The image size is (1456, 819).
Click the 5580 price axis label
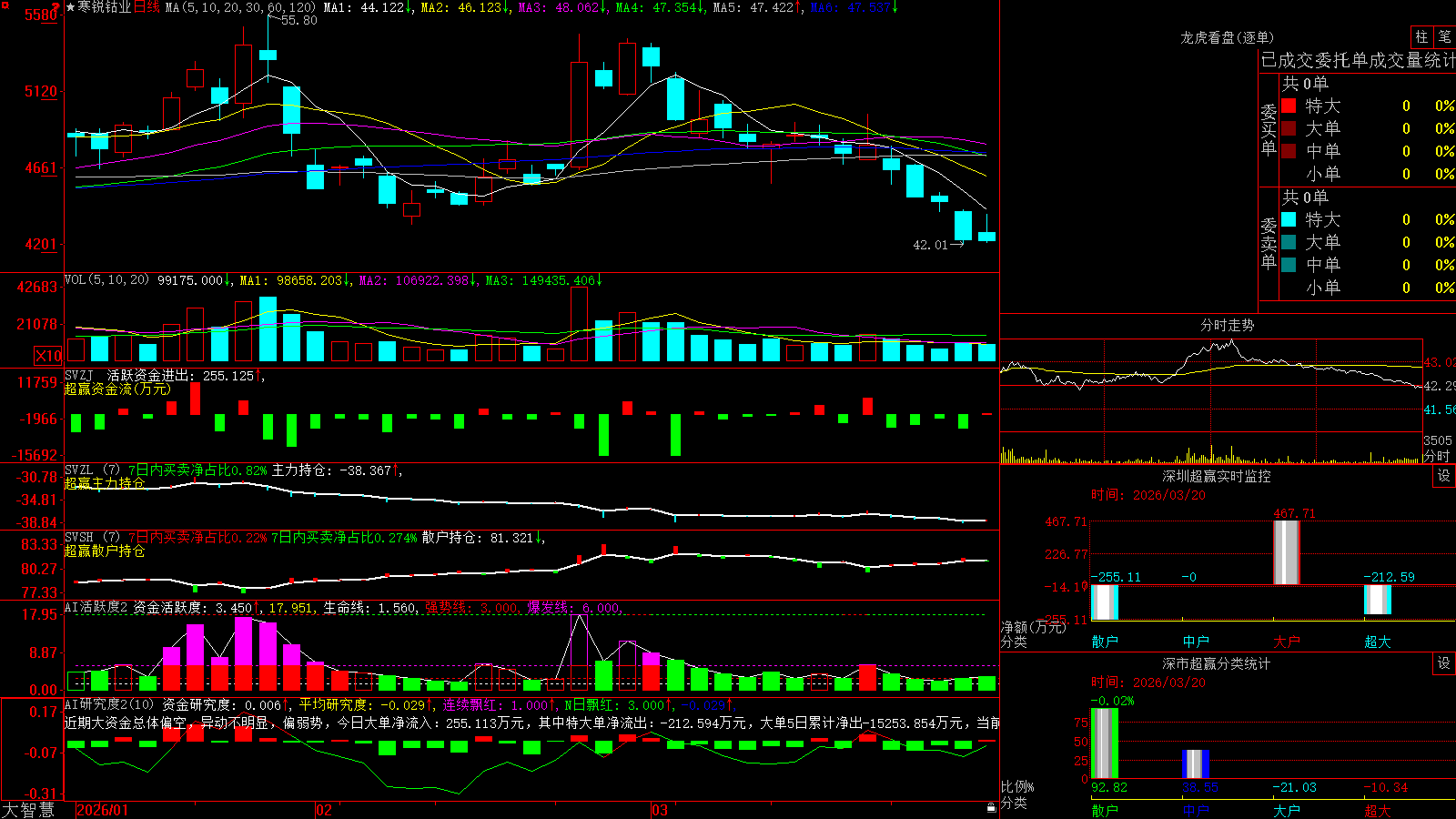click(41, 15)
